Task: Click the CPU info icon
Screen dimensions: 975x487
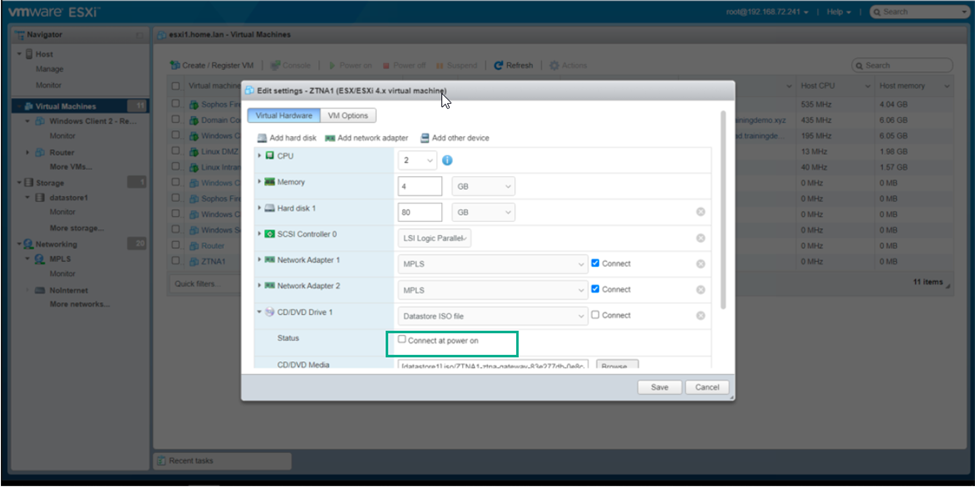Action: [x=447, y=160]
